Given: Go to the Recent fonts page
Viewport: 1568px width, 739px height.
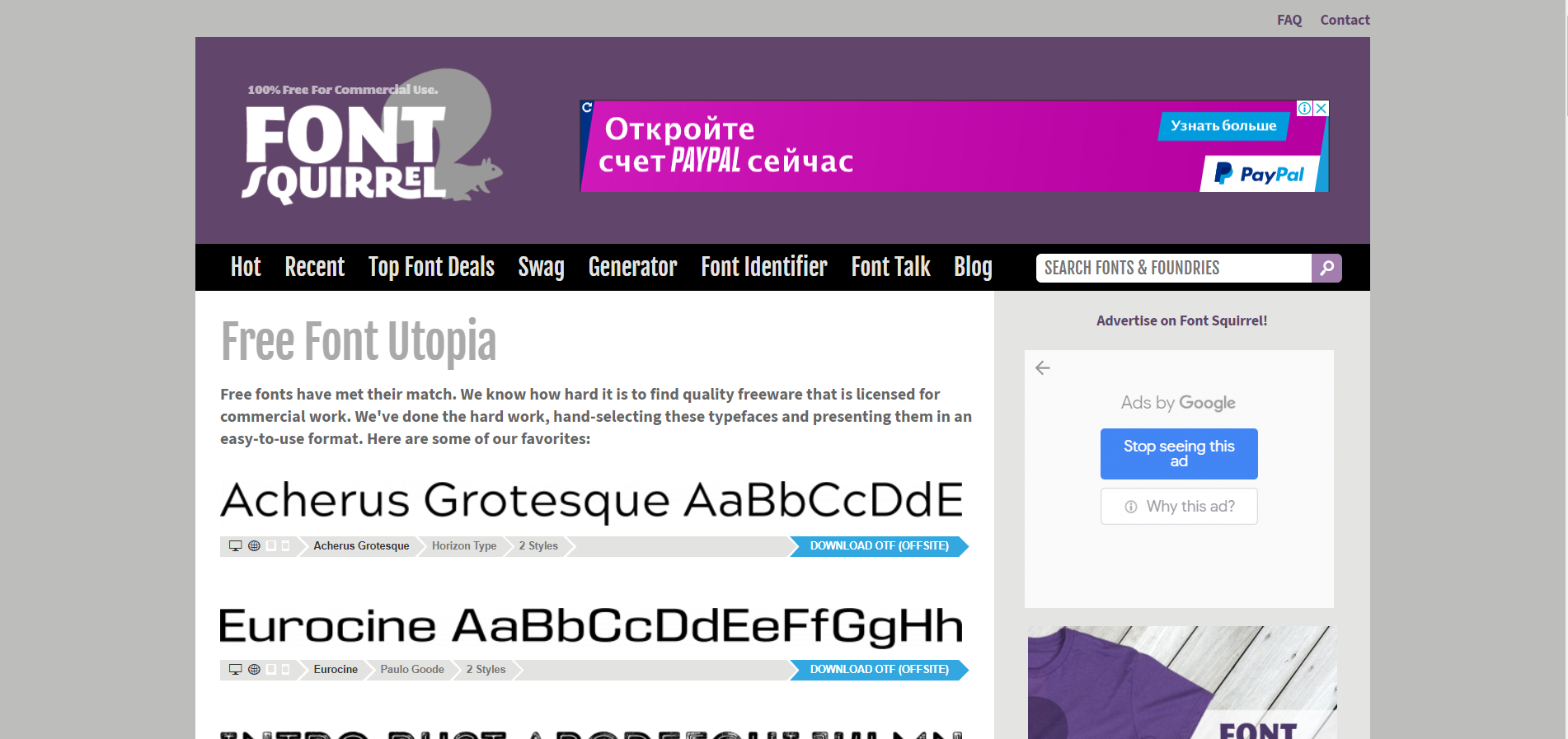Looking at the screenshot, I should (314, 267).
